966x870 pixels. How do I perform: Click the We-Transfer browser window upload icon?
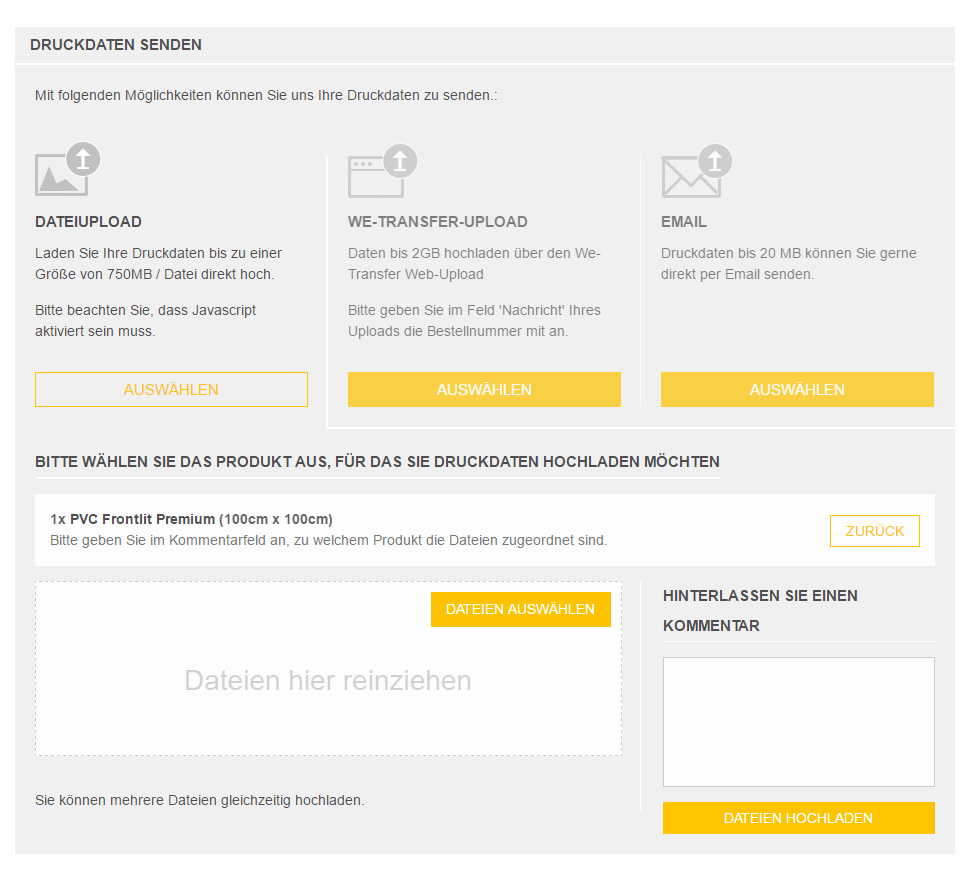[x=382, y=171]
